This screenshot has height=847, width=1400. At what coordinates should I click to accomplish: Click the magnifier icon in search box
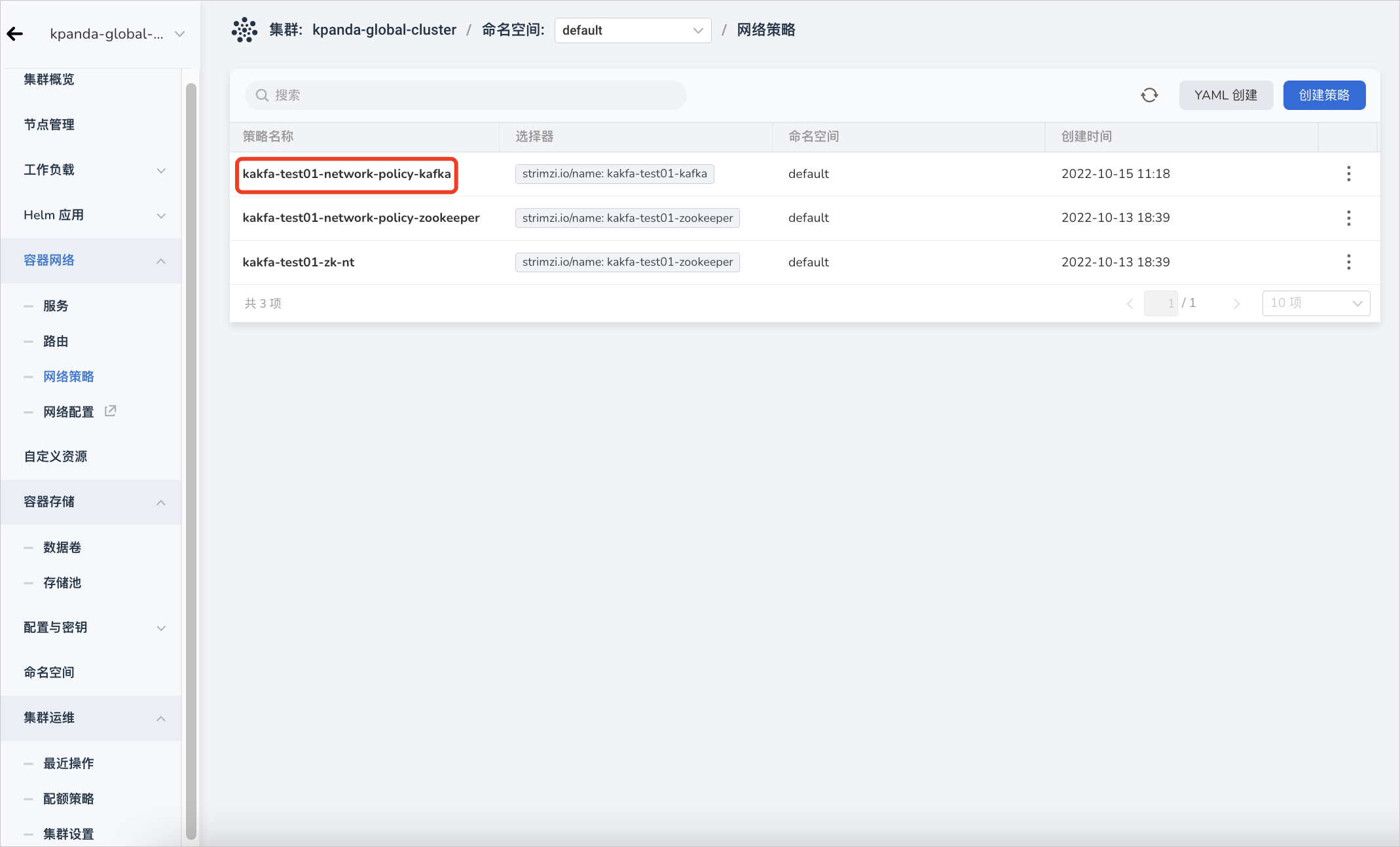262,96
